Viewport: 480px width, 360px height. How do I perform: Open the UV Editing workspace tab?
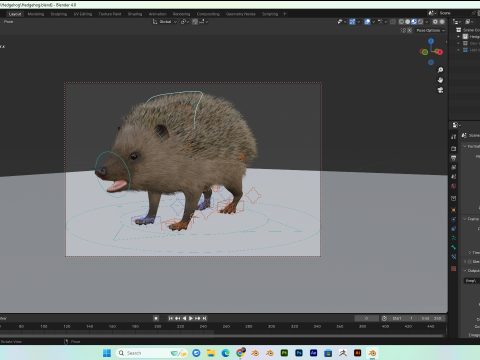pyautogui.click(x=83, y=14)
